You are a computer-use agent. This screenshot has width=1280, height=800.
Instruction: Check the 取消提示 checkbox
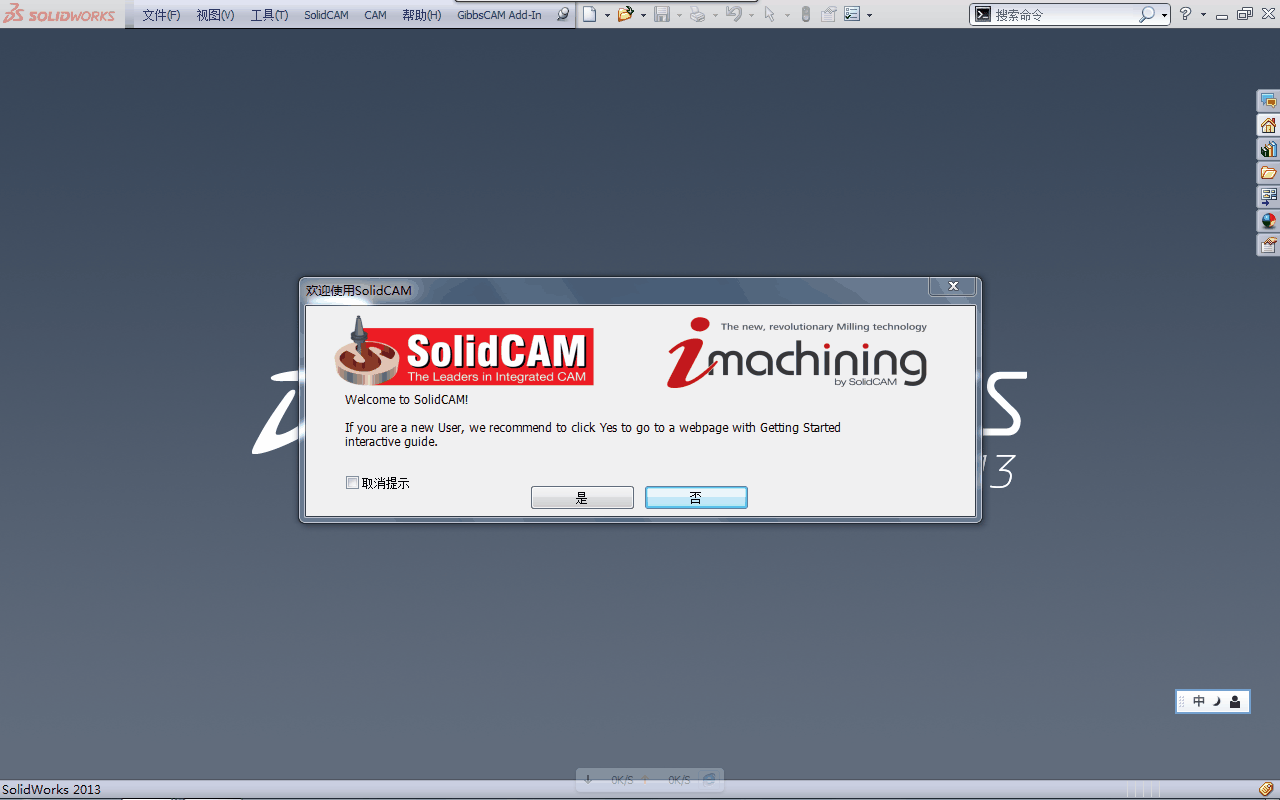pyautogui.click(x=352, y=483)
